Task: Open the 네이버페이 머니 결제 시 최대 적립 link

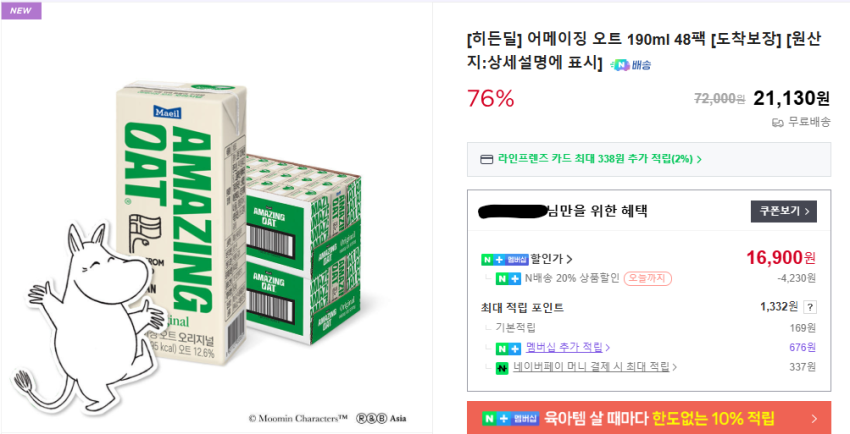Action: [x=591, y=368]
